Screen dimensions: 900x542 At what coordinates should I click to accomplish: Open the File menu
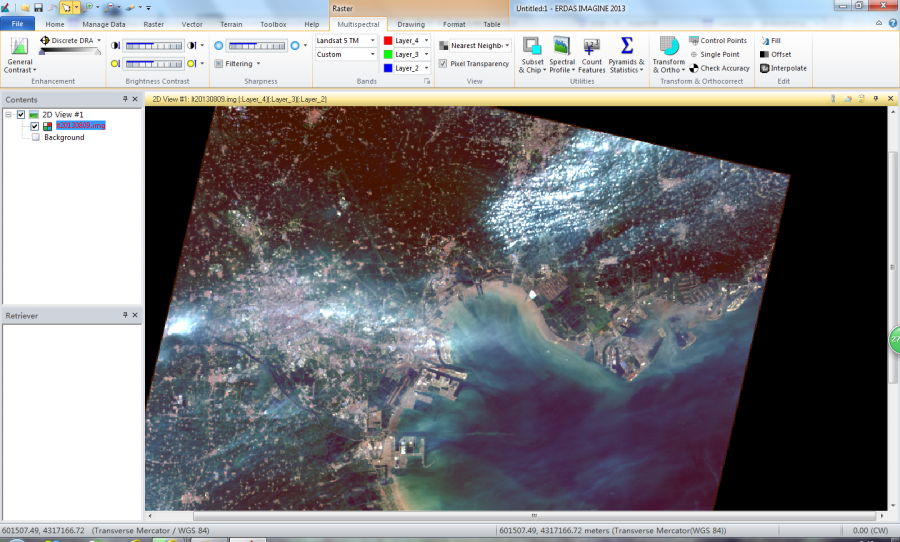(17, 24)
